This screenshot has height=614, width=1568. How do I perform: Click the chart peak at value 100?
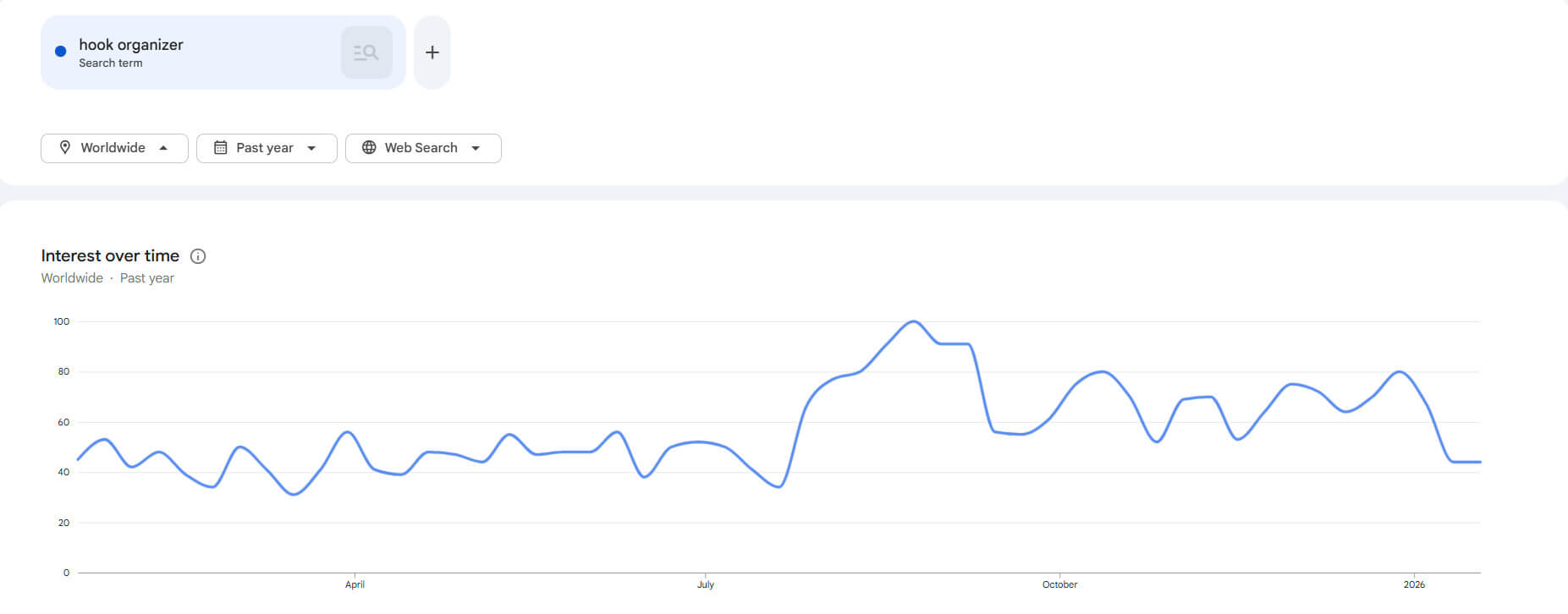[913, 321]
